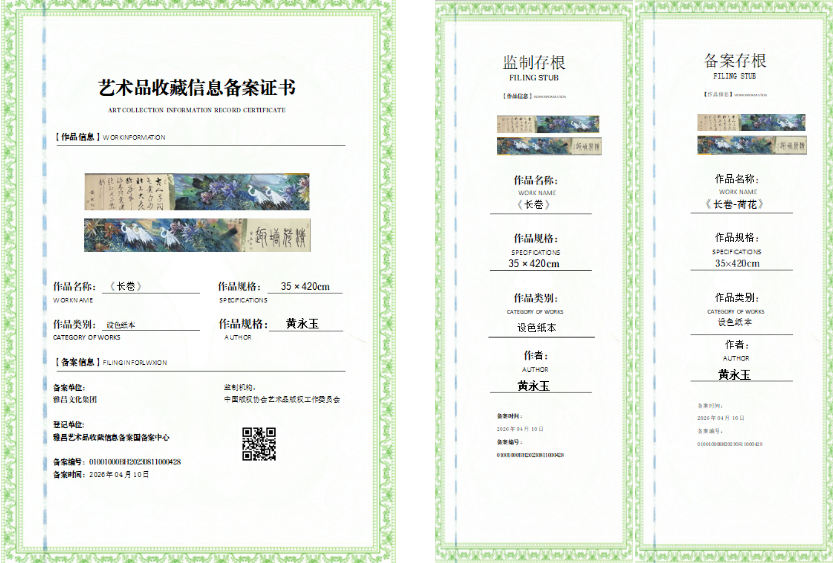The height and width of the screenshot is (563, 833).
Task: Select the 监制机构 label
Action: pos(240,388)
